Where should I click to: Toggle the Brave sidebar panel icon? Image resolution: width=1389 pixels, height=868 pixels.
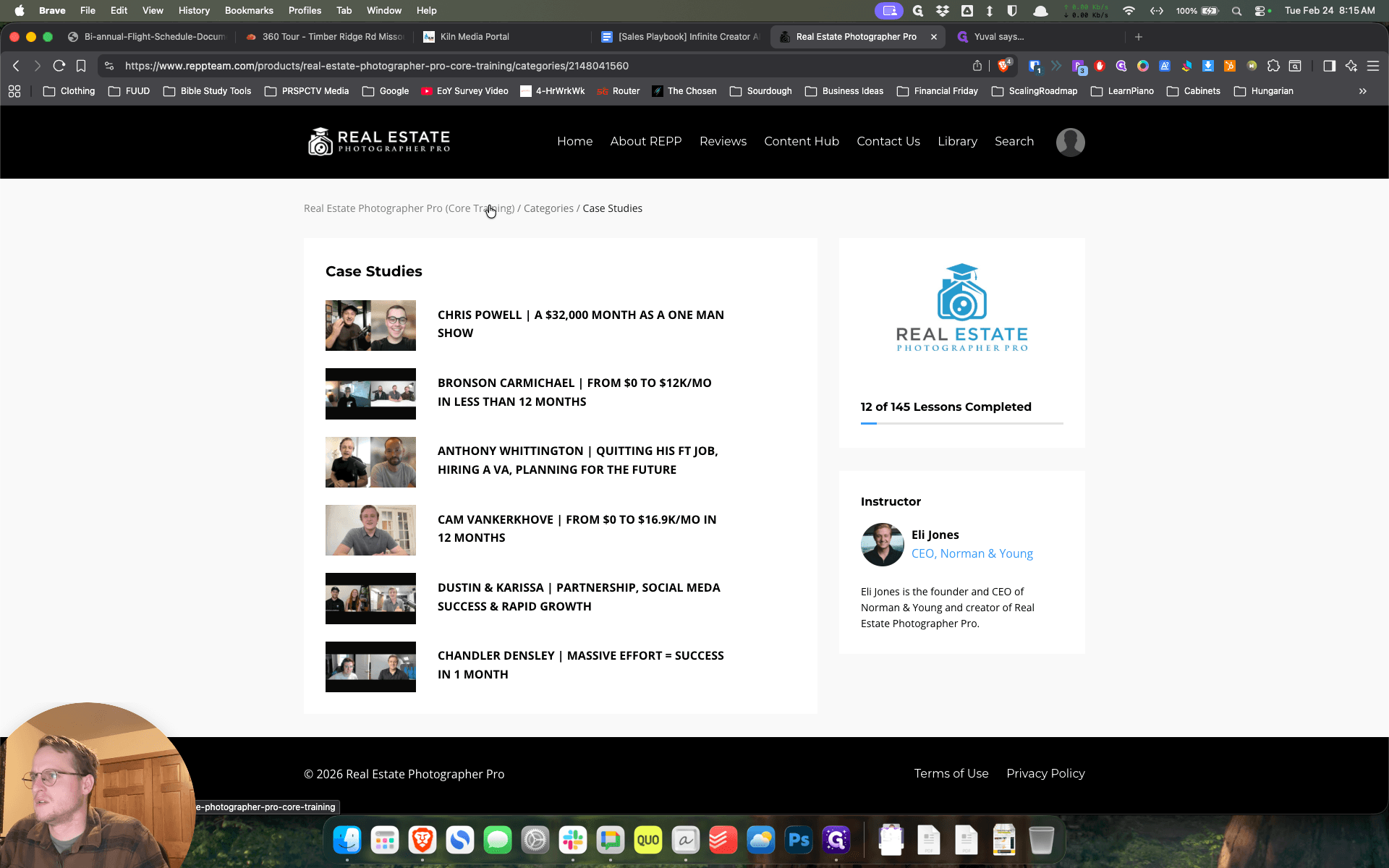(x=1329, y=66)
